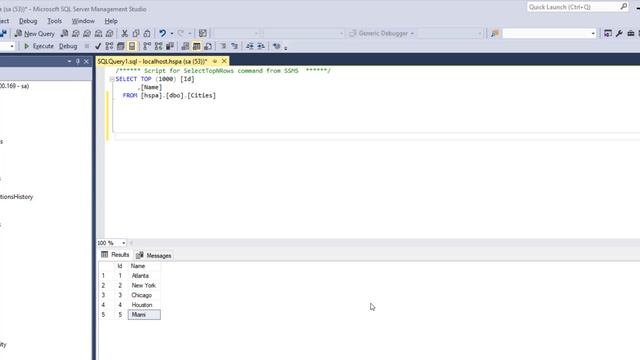The height and width of the screenshot is (360, 640).
Task: Open the Undo history dropdown arrow
Action: click(171, 33)
